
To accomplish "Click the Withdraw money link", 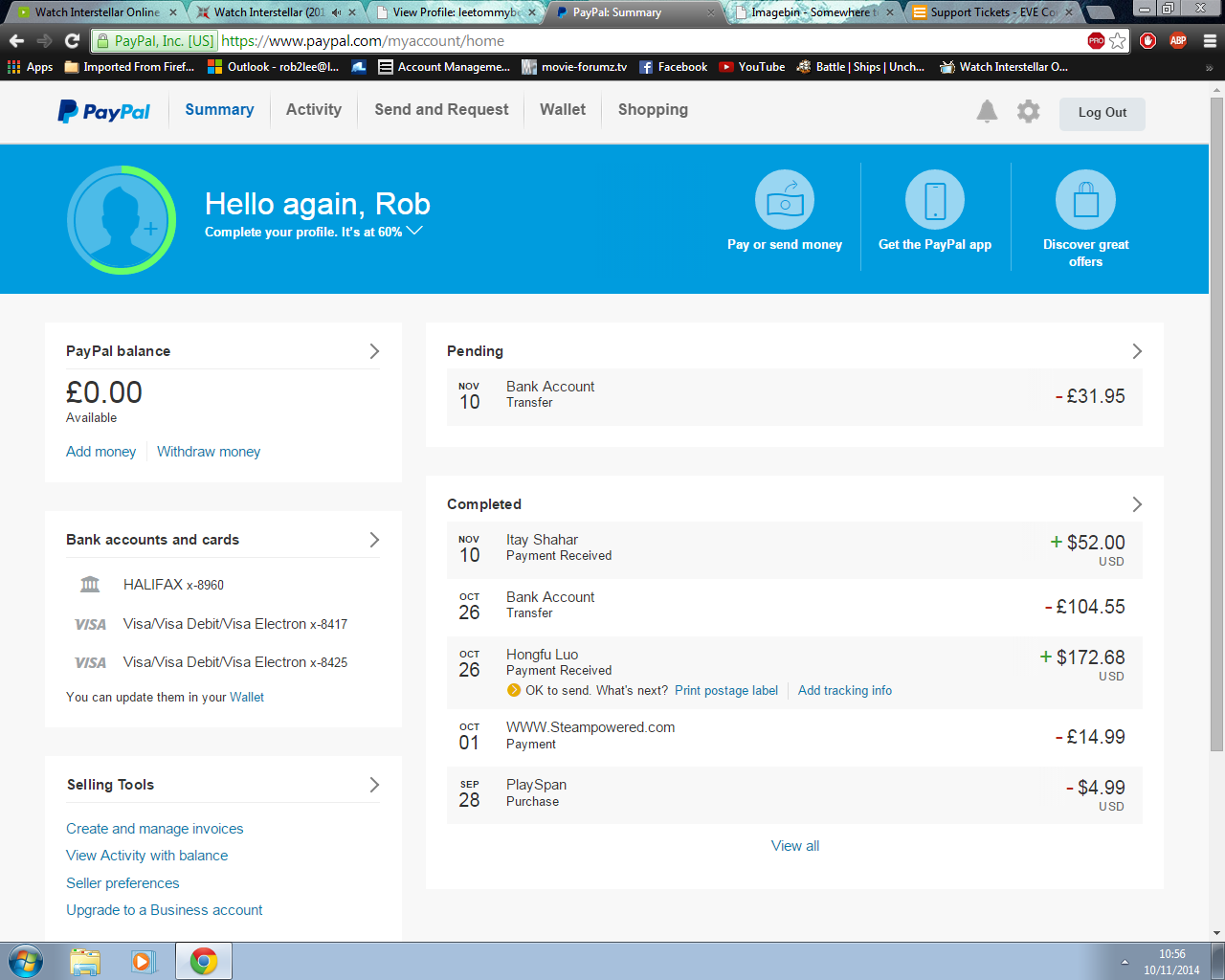I will tap(209, 452).
